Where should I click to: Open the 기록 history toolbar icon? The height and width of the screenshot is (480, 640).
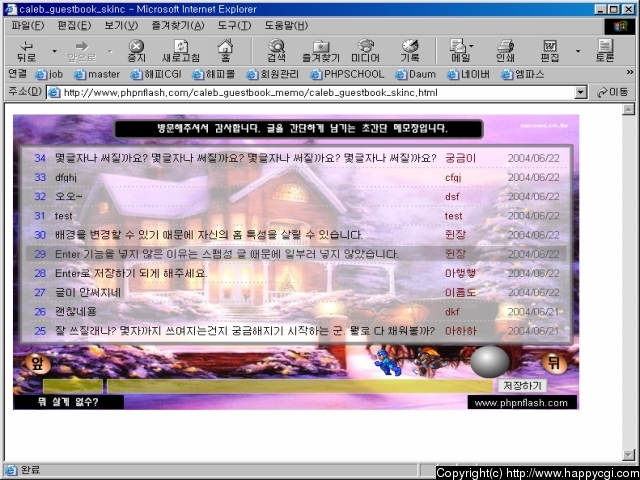coord(410,51)
